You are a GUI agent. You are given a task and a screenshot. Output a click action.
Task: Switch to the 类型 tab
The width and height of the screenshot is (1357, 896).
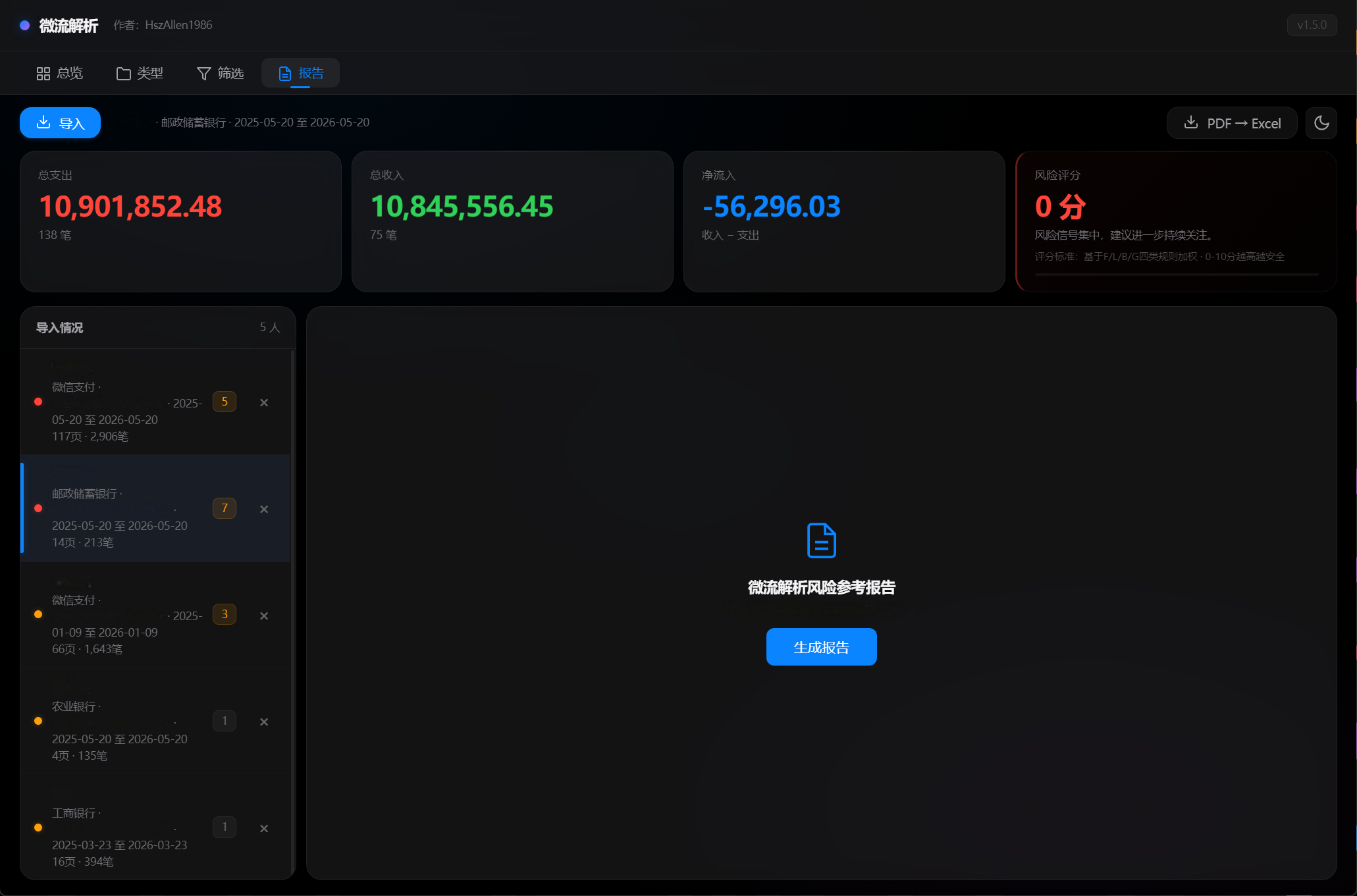pos(140,73)
